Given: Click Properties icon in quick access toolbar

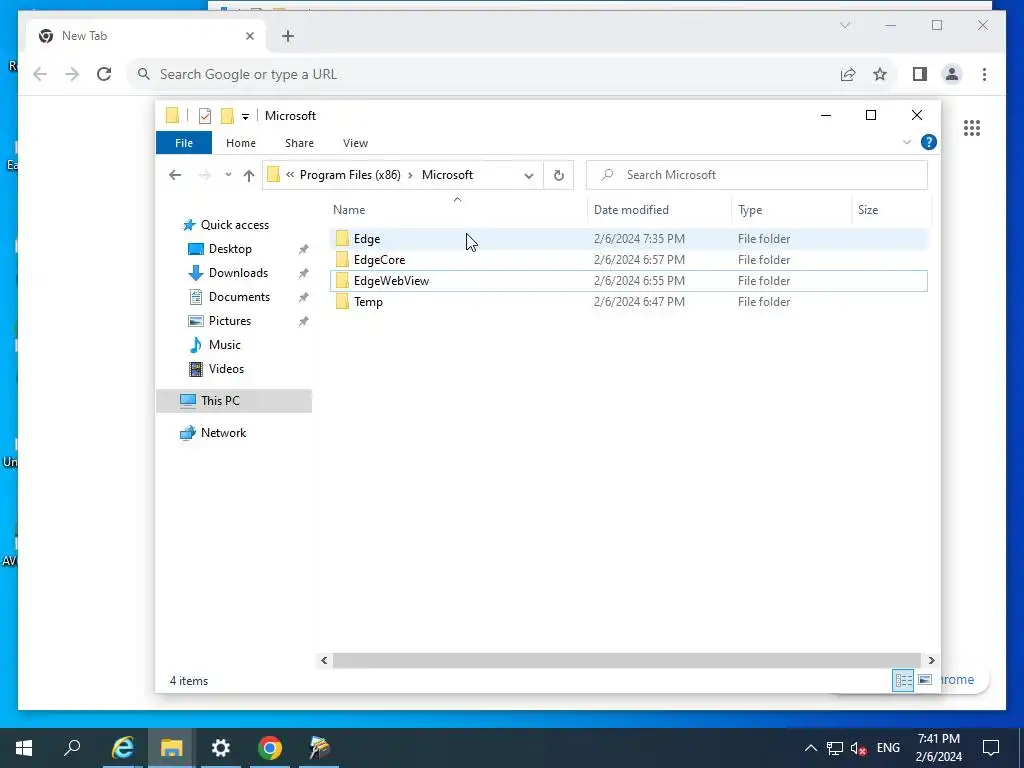Looking at the screenshot, I should (205, 116).
